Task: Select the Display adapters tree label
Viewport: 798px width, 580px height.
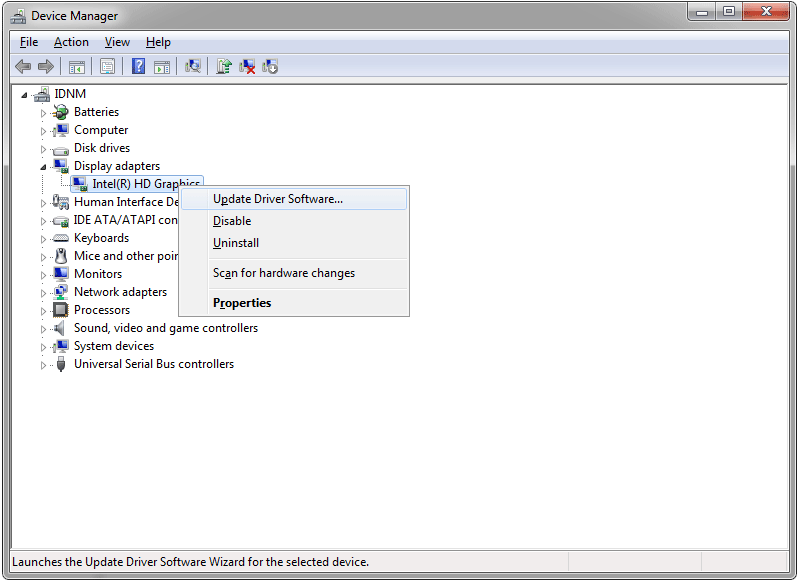Action: click(x=117, y=166)
